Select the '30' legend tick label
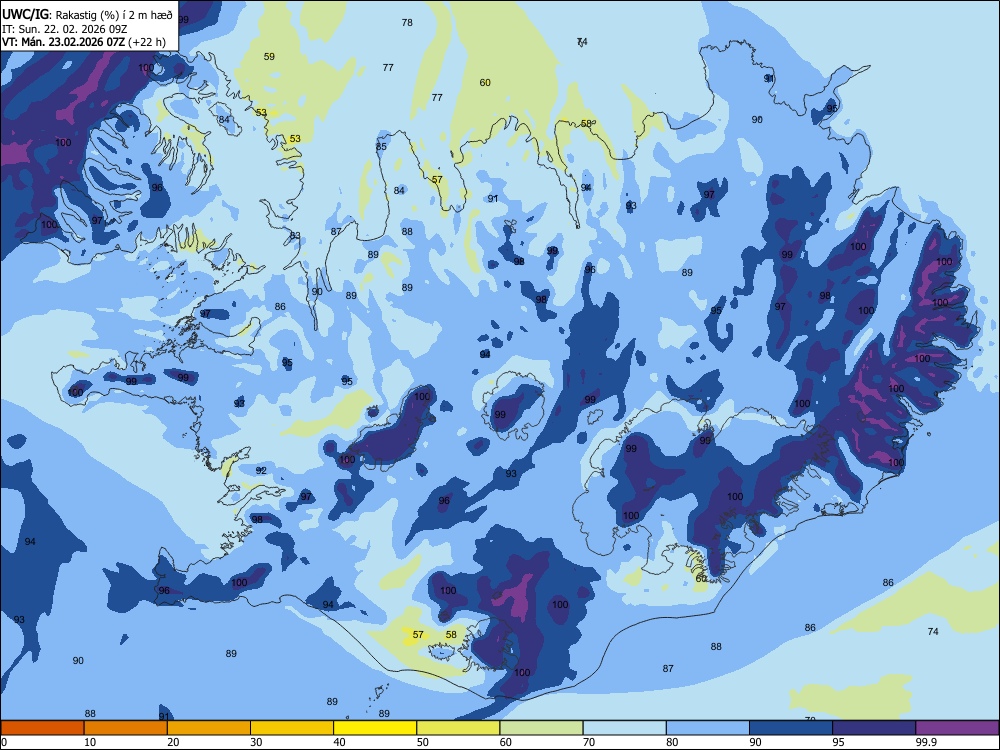Viewport: 1000px width, 750px height. click(256, 742)
